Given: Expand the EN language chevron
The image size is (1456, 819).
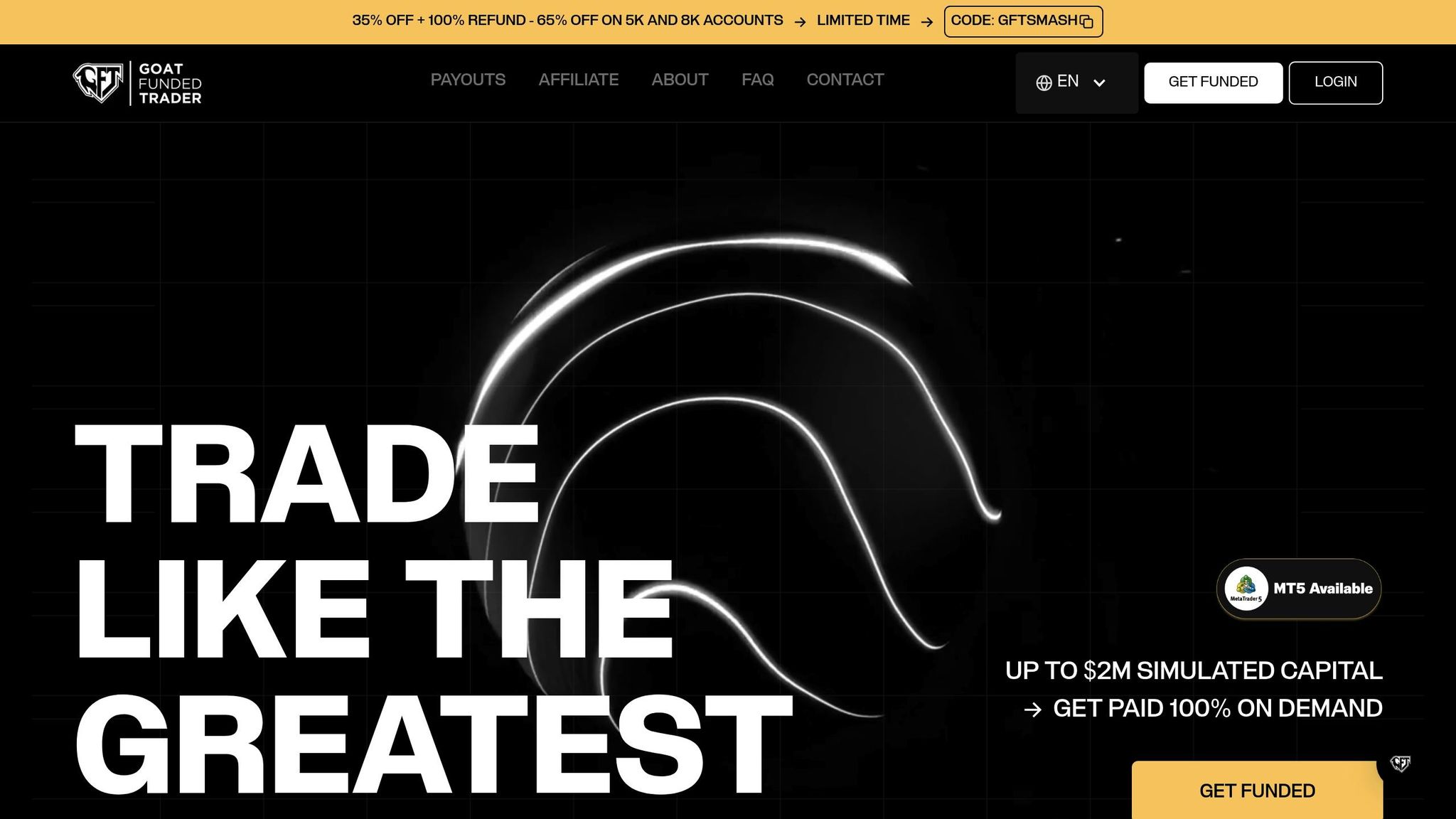Looking at the screenshot, I should [1099, 83].
